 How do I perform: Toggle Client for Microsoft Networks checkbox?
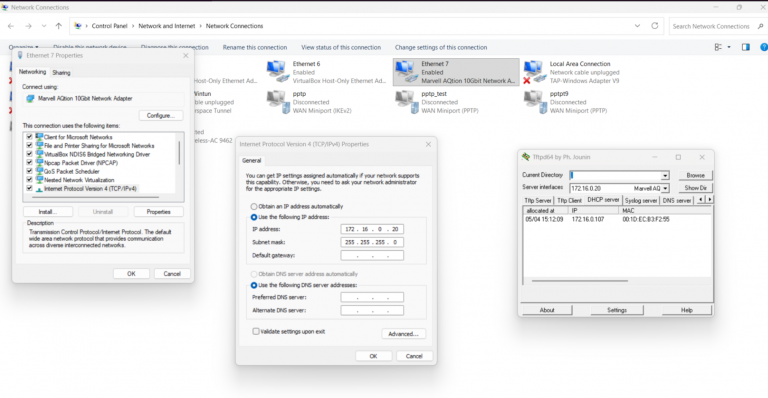tap(29, 137)
